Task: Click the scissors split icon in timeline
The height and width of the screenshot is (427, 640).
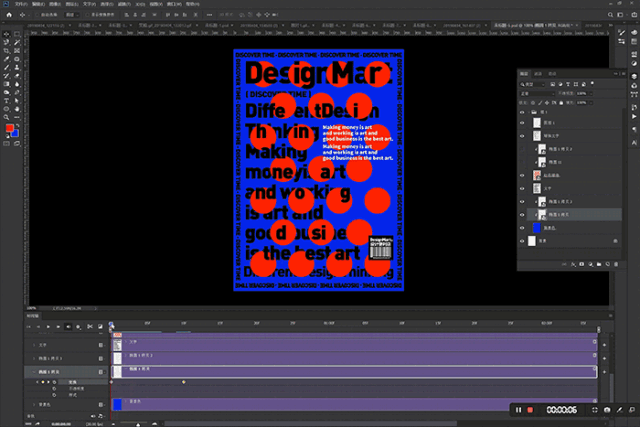Action: click(89, 326)
